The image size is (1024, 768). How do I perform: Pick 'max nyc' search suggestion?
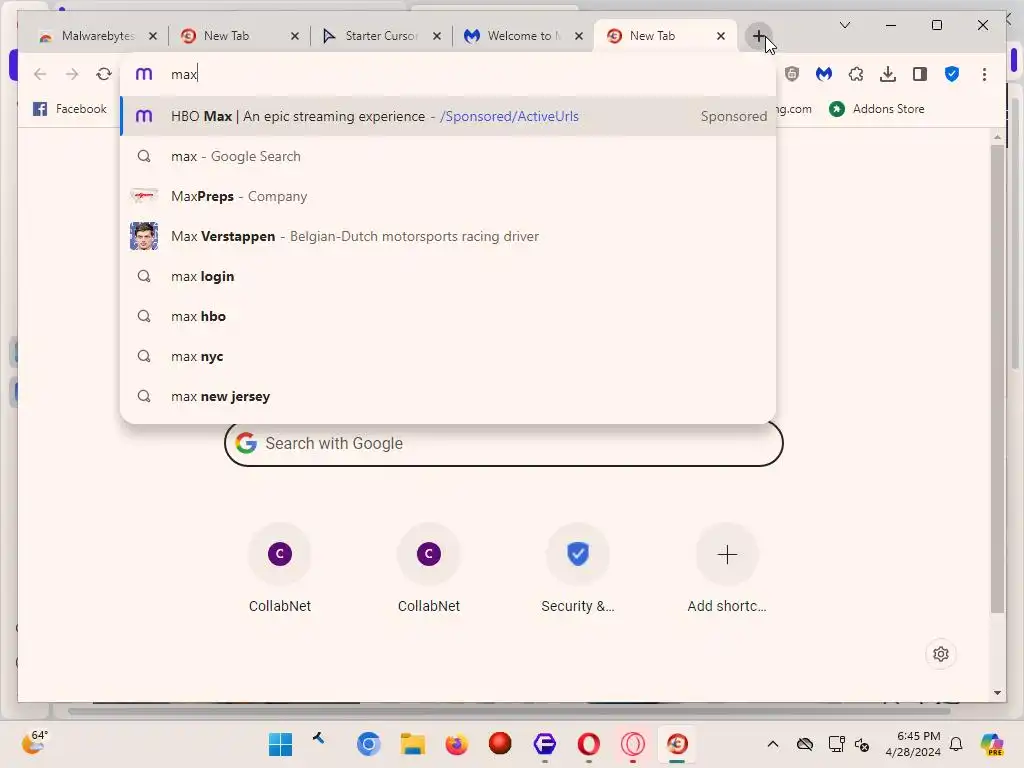pos(448,356)
